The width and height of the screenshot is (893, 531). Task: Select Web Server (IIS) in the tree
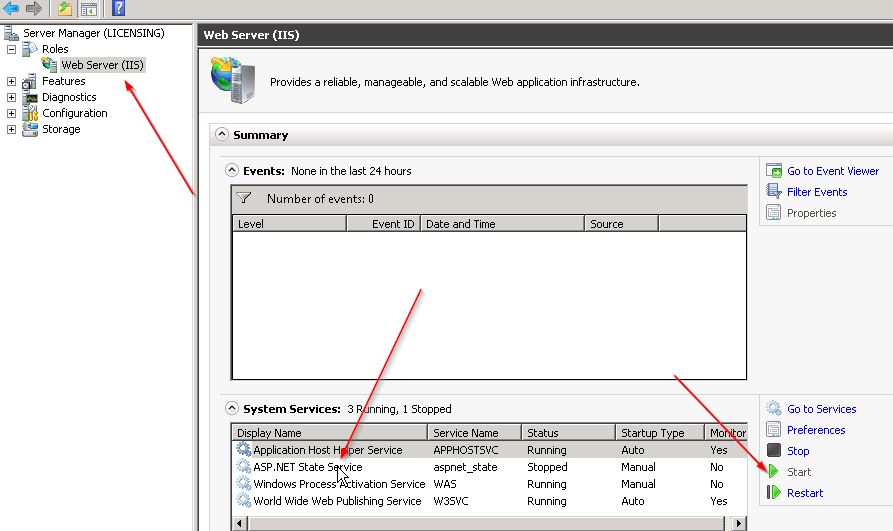point(103,65)
